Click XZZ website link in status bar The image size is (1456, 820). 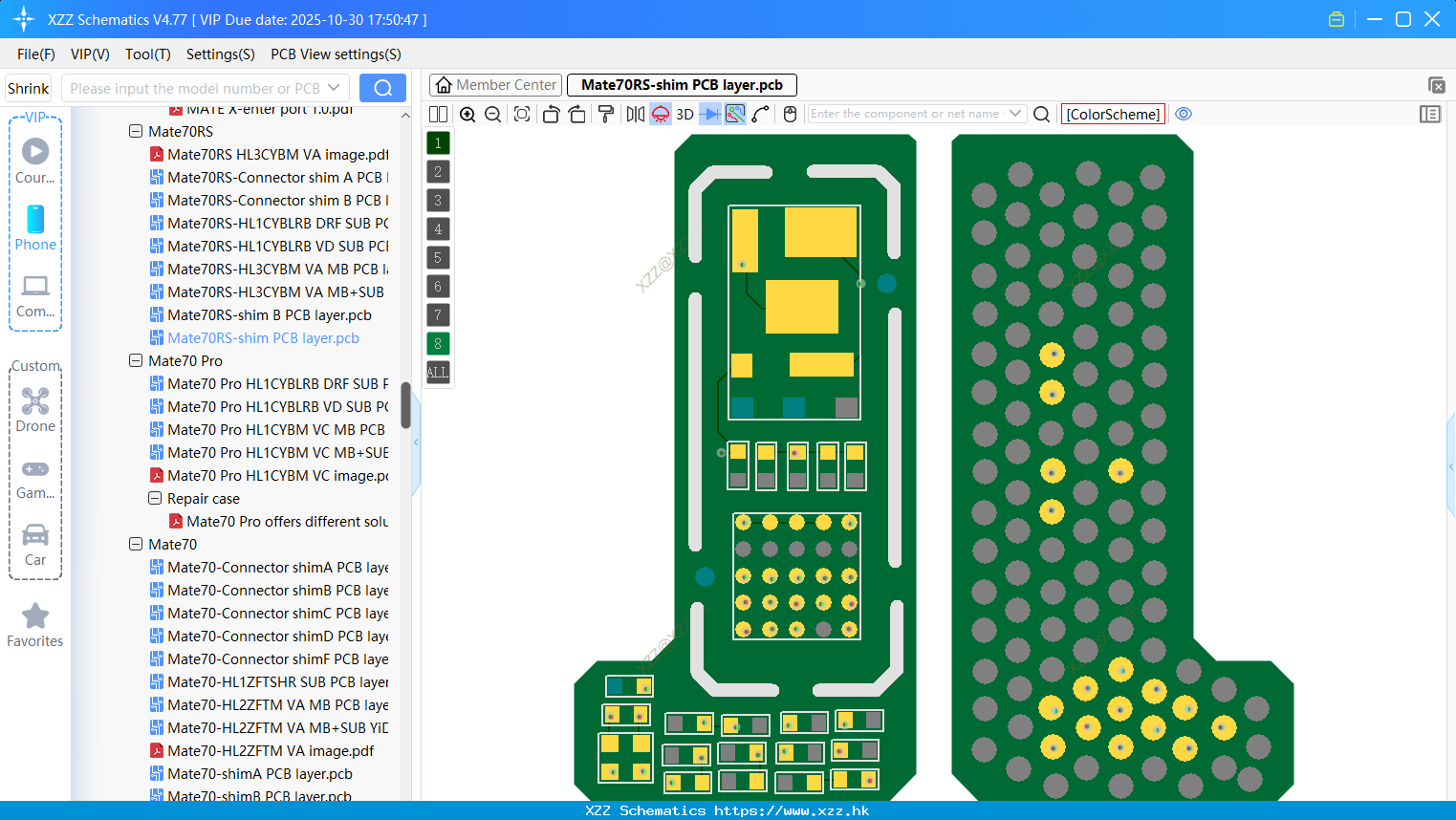792,810
